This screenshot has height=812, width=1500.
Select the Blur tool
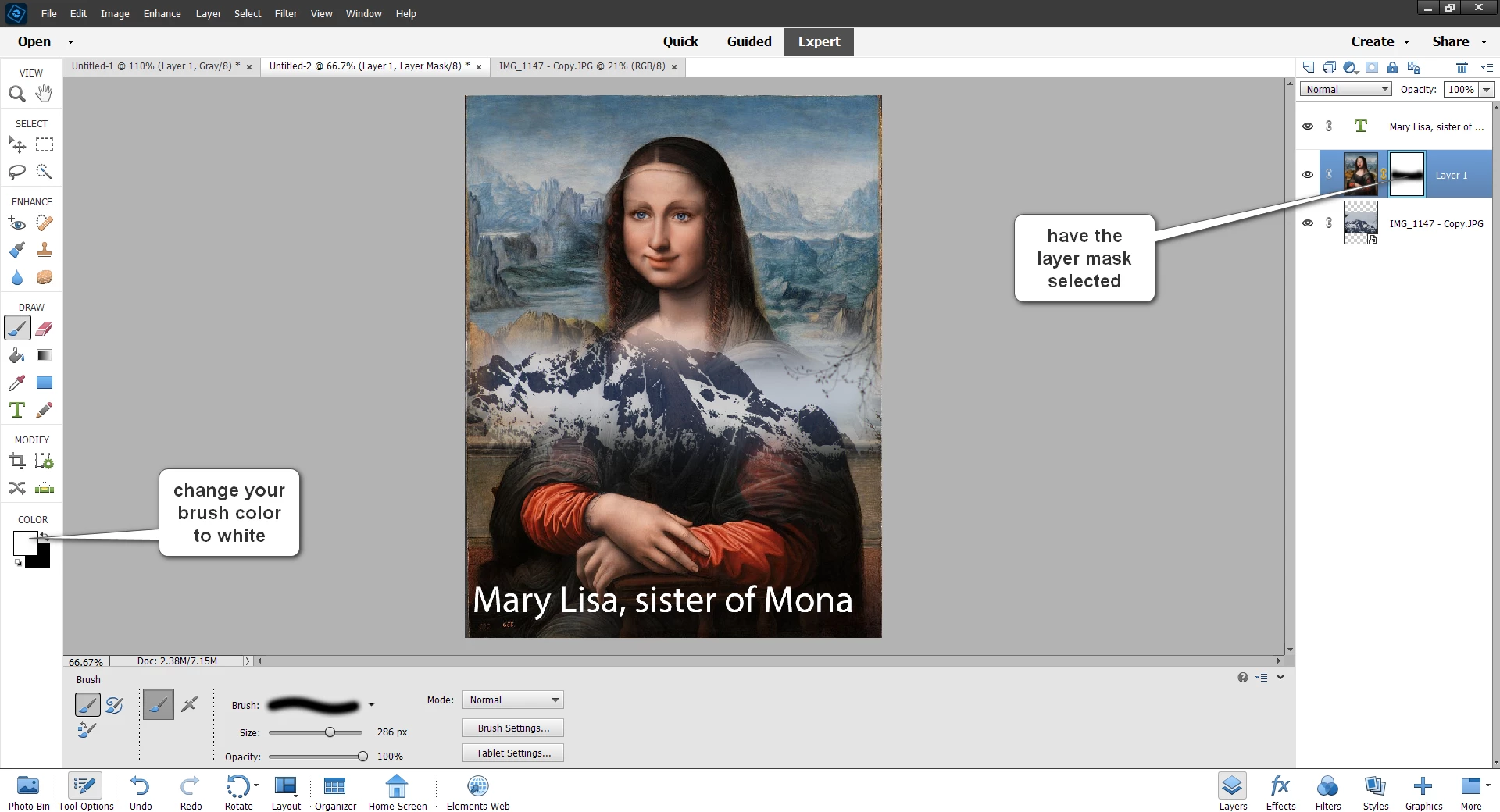pyautogui.click(x=17, y=277)
